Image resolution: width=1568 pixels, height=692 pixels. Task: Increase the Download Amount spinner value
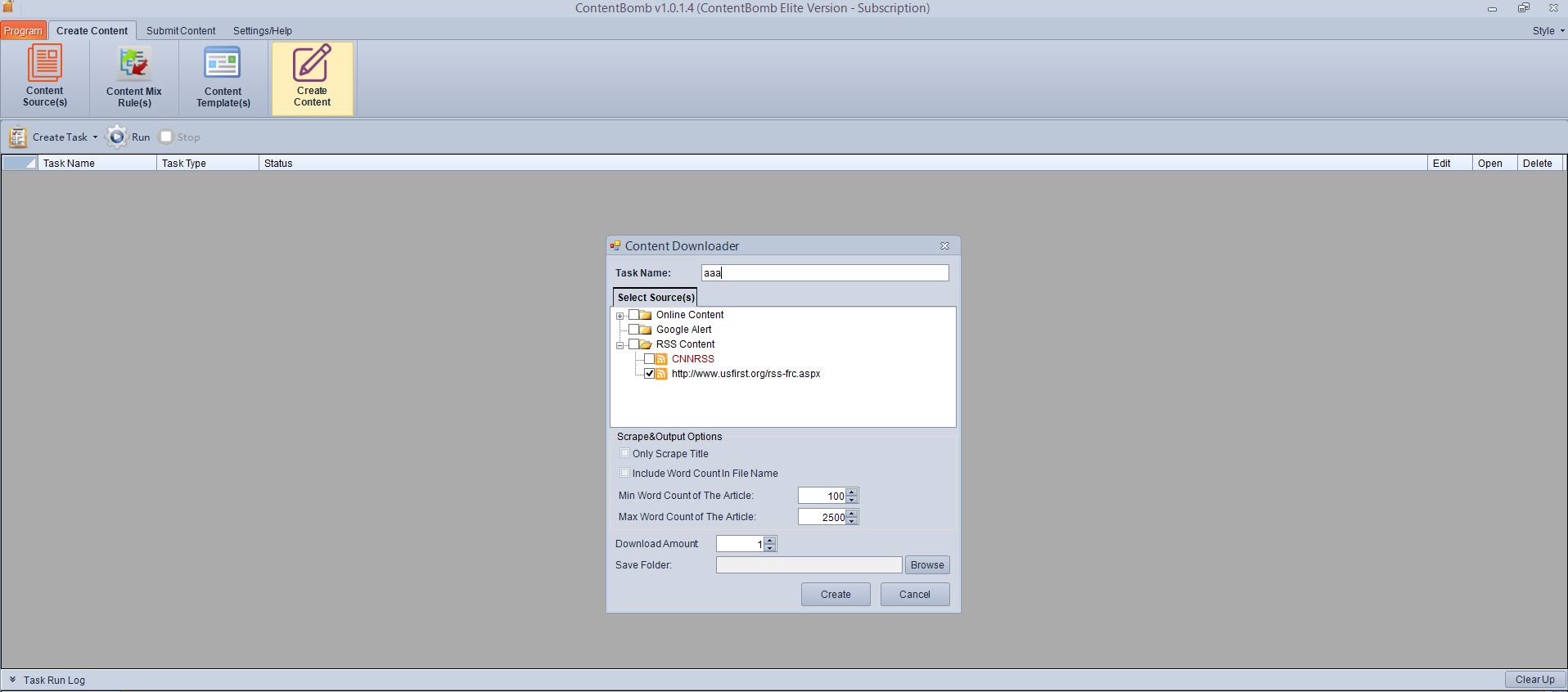coord(769,540)
